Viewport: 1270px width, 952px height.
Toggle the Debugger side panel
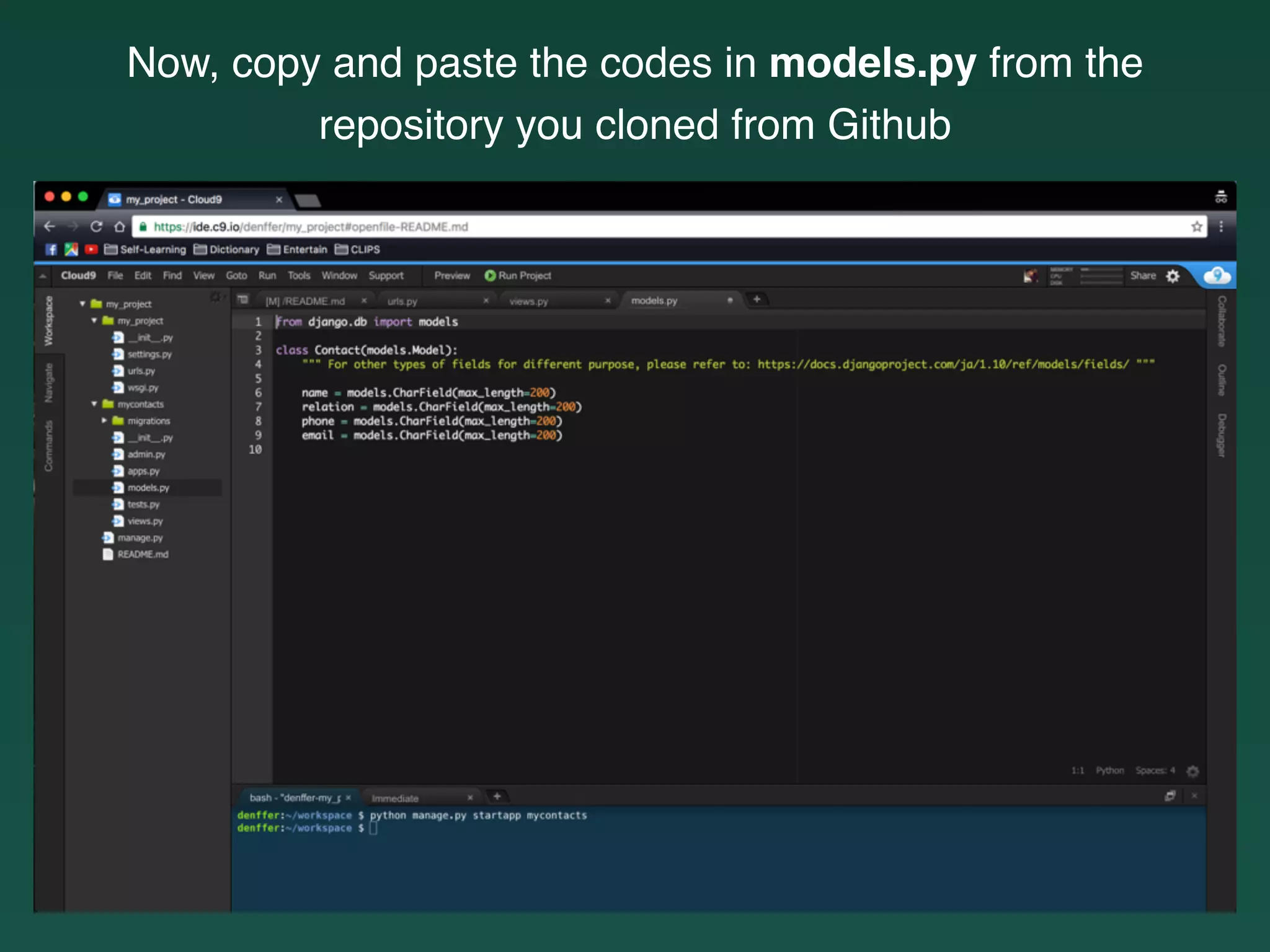pos(1222,435)
